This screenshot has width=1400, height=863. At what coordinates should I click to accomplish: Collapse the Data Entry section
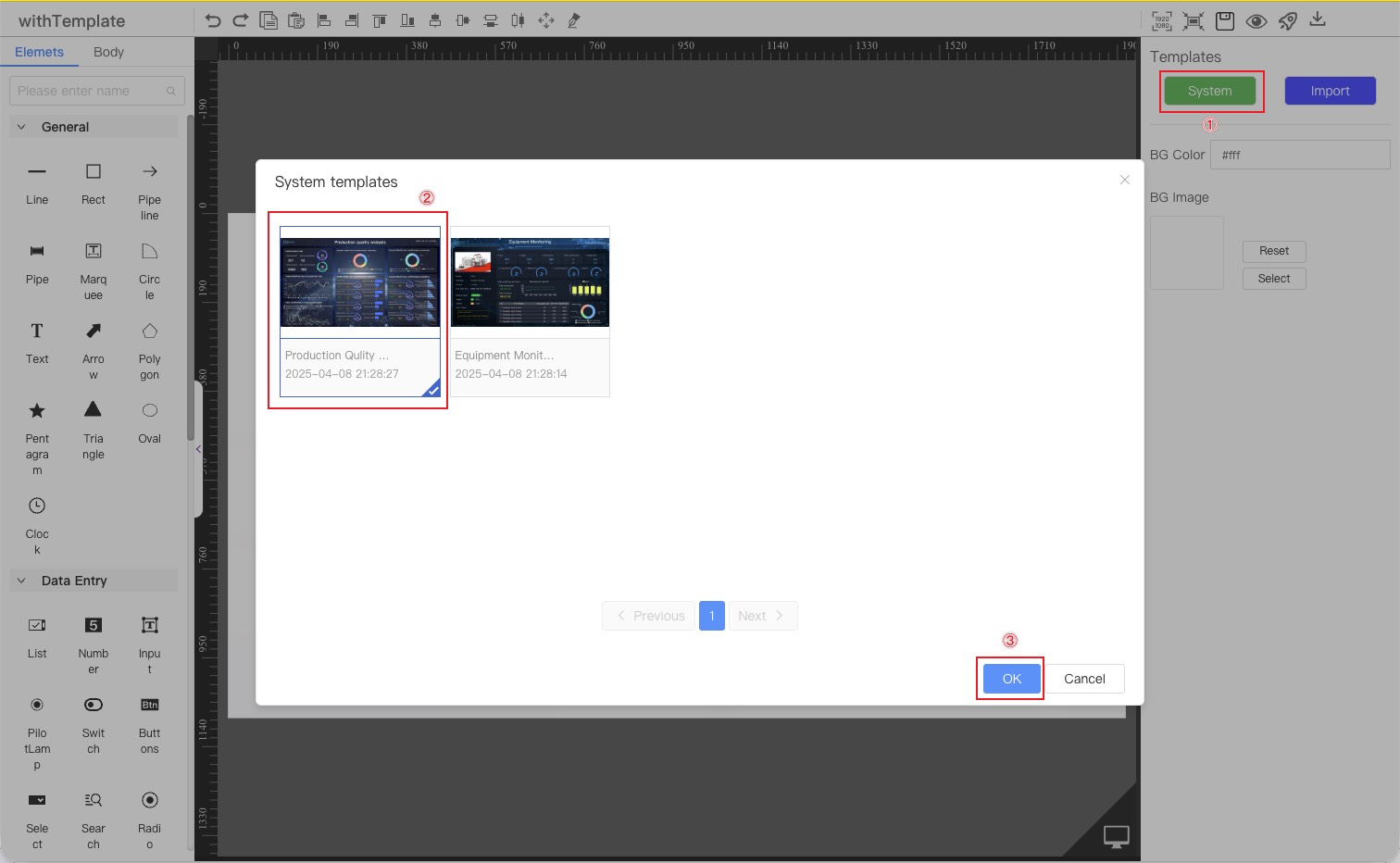[21, 581]
